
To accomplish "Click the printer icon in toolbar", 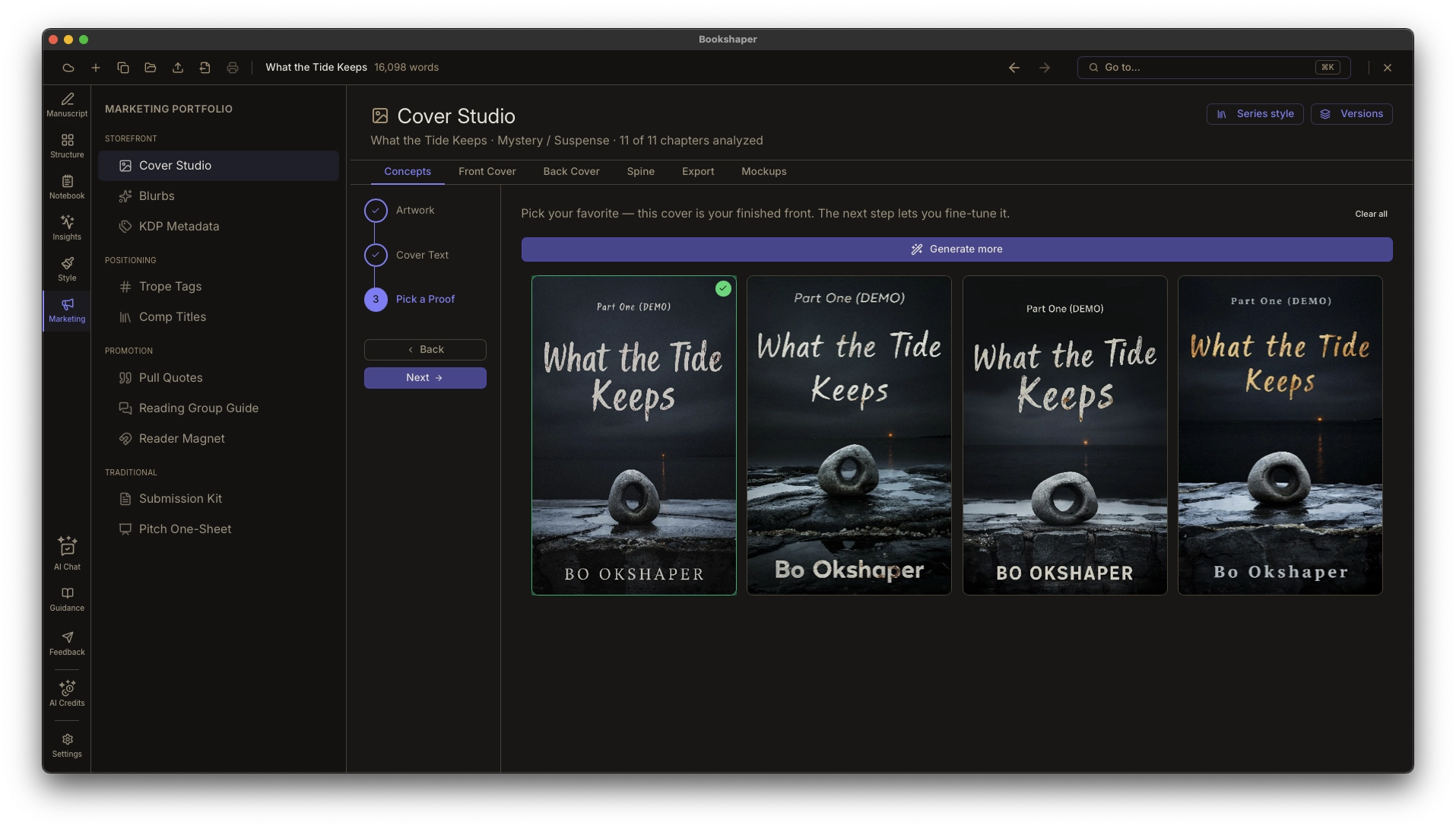I will pos(233,68).
